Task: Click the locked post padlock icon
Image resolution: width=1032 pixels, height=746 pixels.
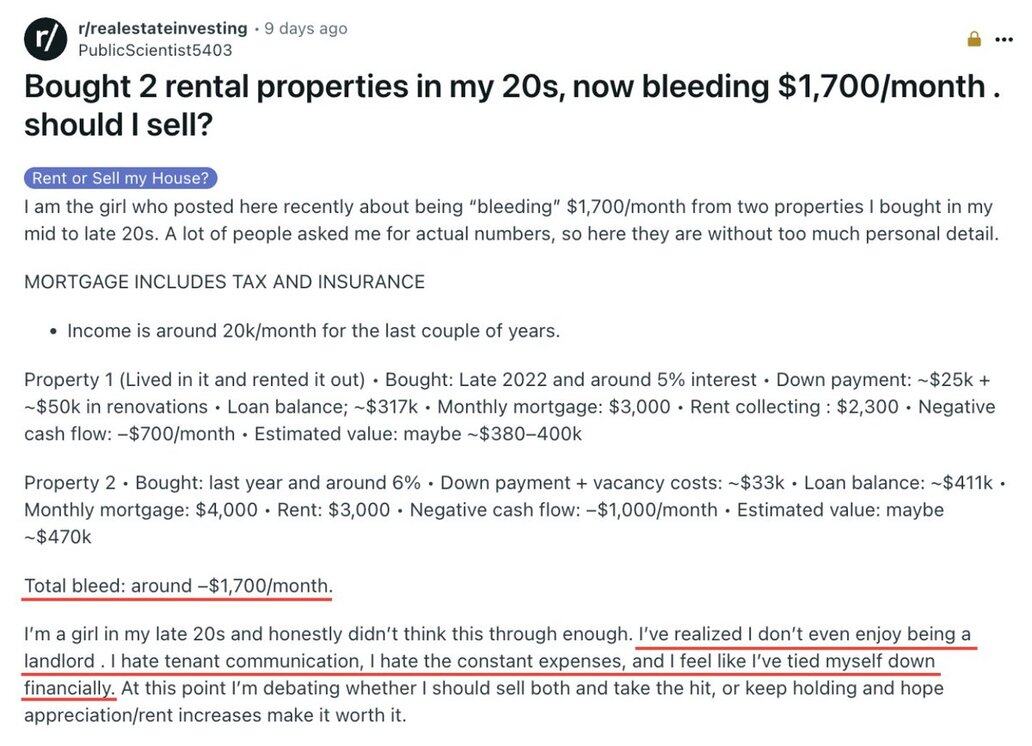Action: (x=974, y=39)
